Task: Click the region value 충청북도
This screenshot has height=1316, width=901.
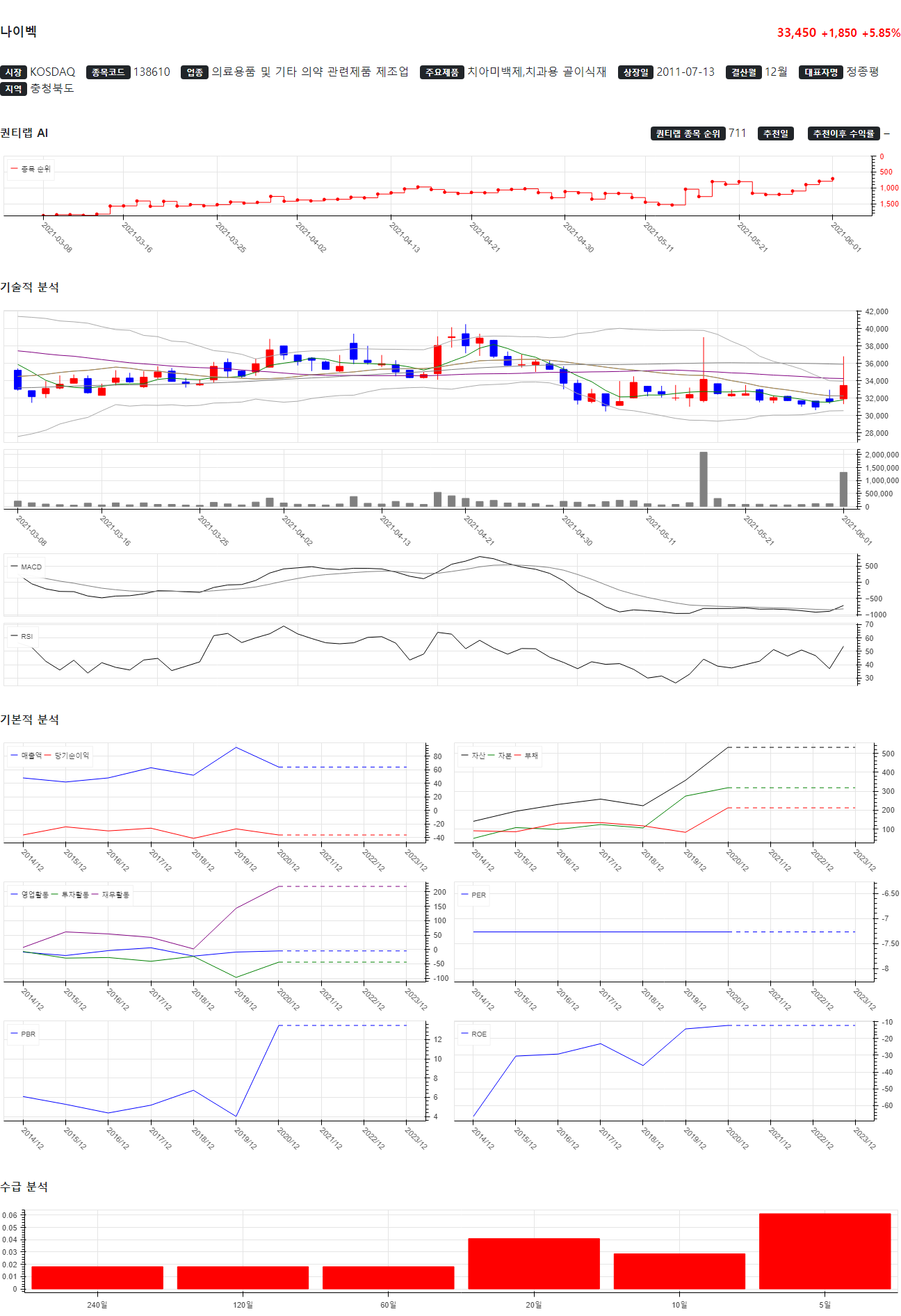Action: [x=52, y=89]
